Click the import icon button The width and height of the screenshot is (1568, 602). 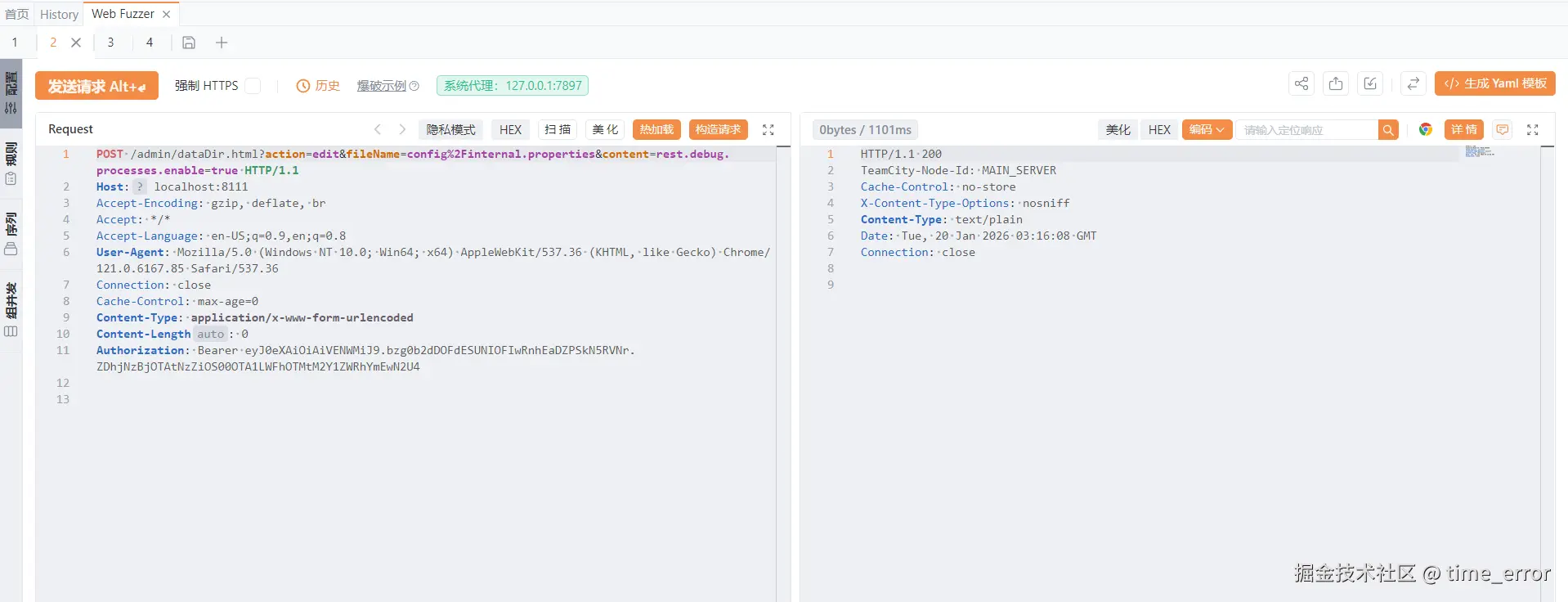[x=1370, y=83]
